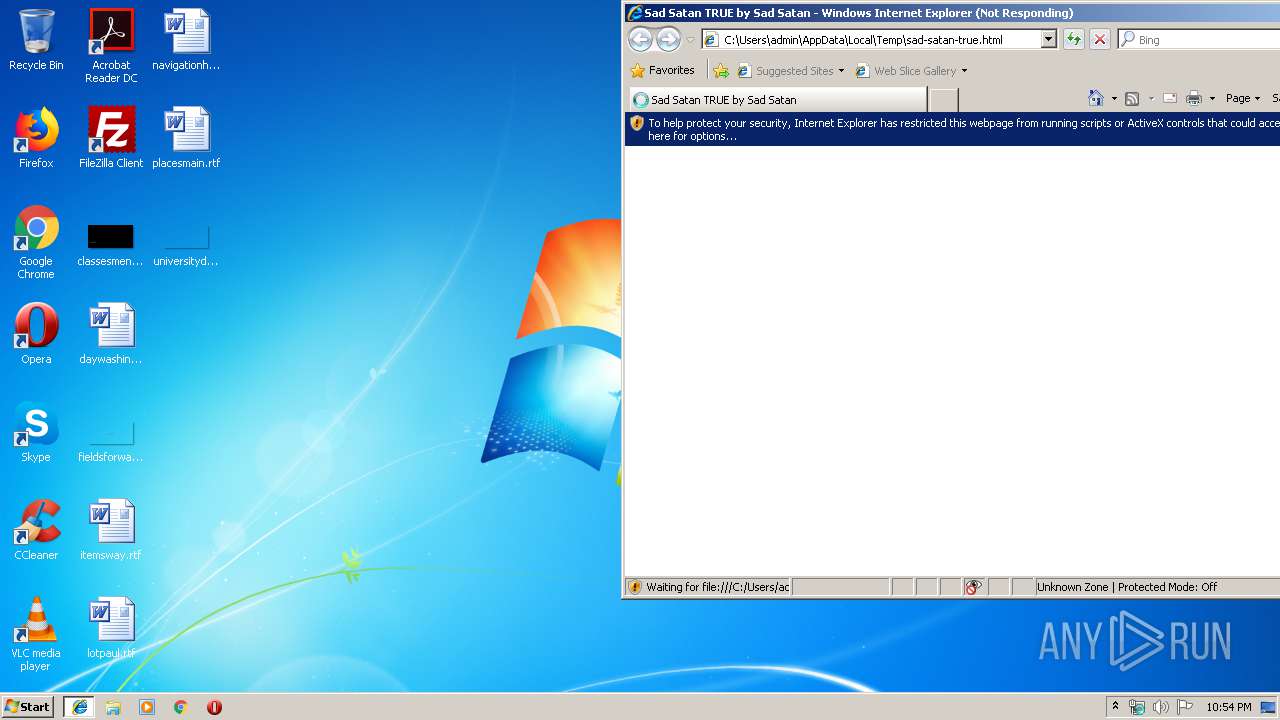The width and height of the screenshot is (1280, 720).
Task: Click the Internet Explorer Back arrow
Action: pyautogui.click(x=640, y=39)
